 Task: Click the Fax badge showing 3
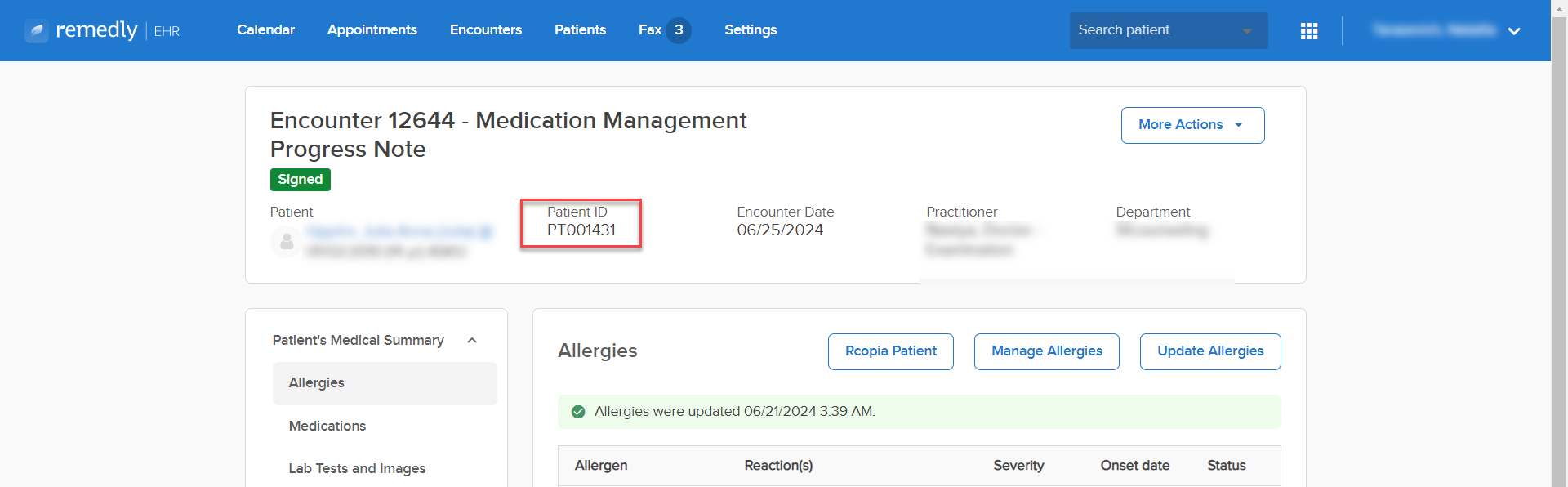(x=679, y=30)
